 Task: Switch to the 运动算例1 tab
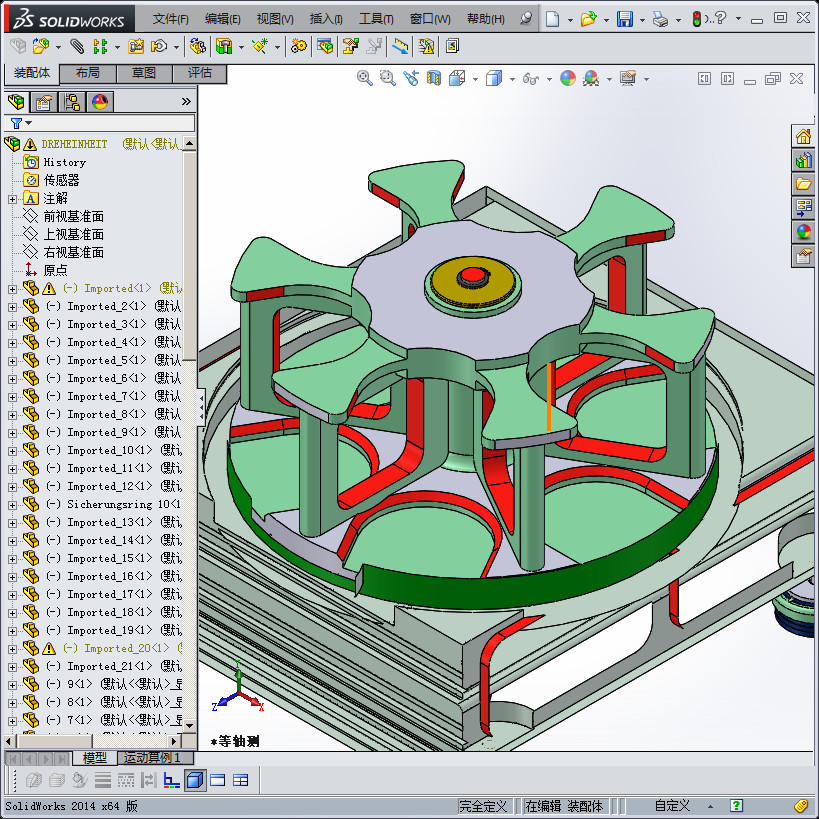(152, 758)
